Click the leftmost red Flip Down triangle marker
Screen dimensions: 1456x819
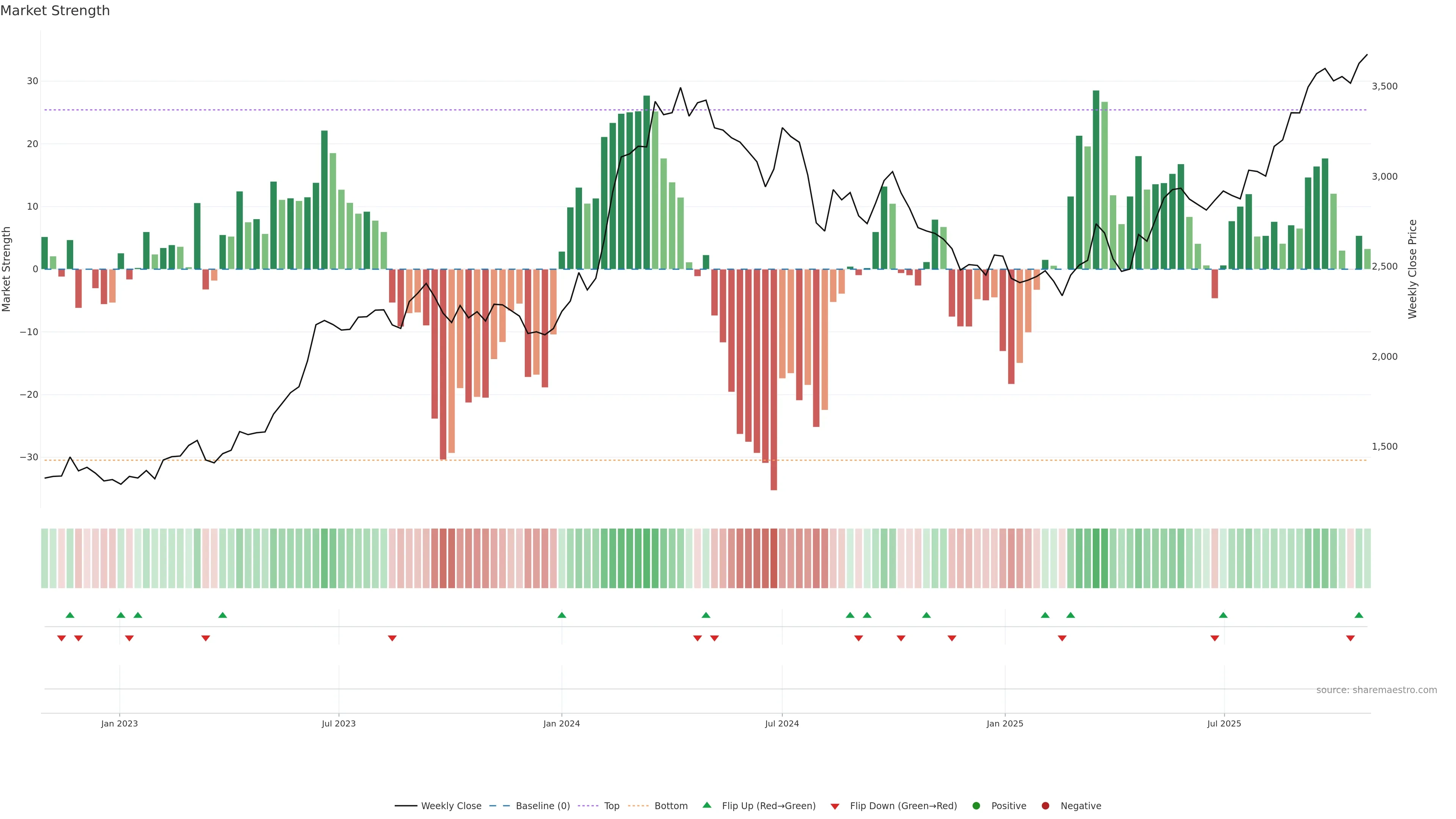point(61,638)
